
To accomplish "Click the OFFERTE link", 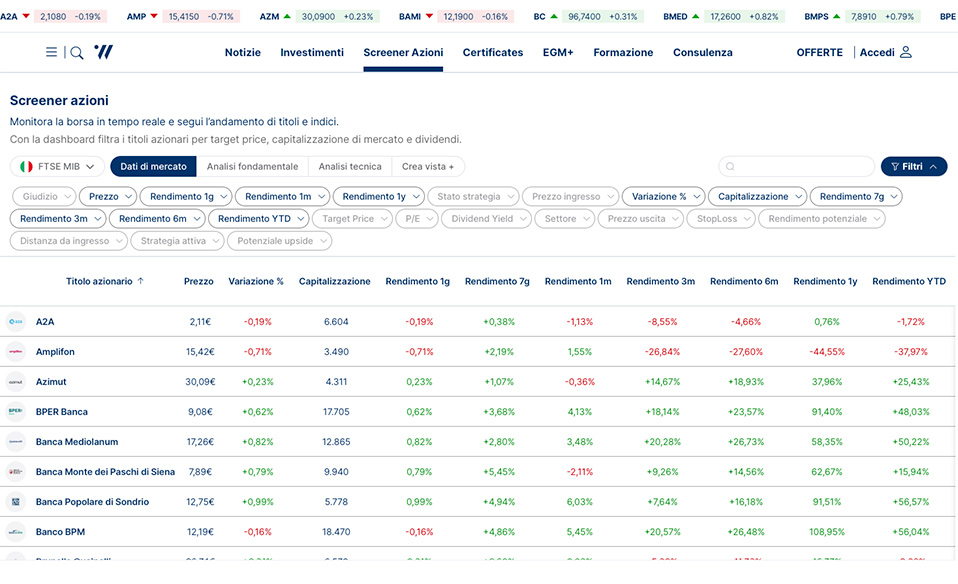I will pyautogui.click(x=819, y=52).
